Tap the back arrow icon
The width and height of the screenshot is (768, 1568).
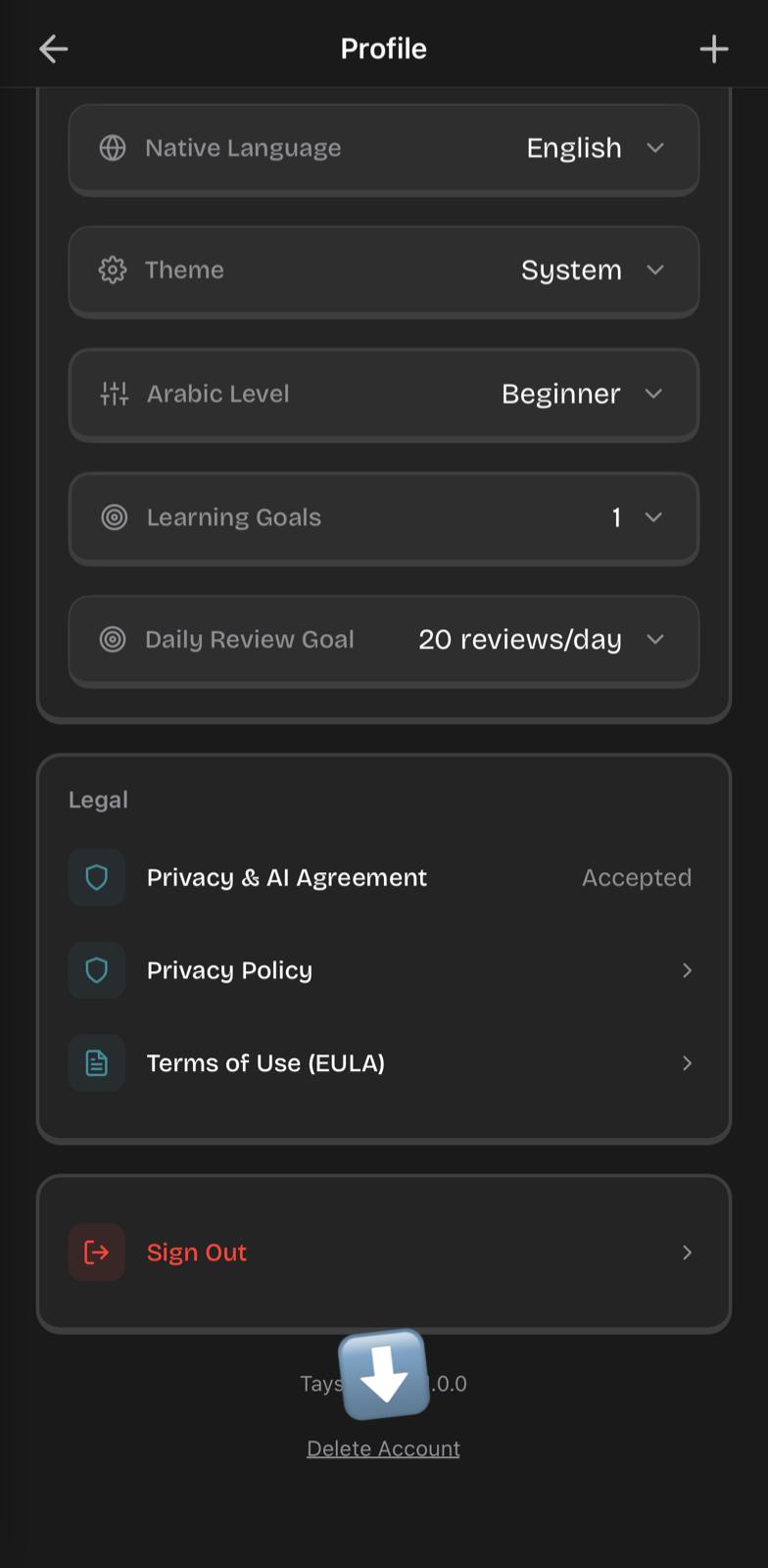tap(53, 49)
